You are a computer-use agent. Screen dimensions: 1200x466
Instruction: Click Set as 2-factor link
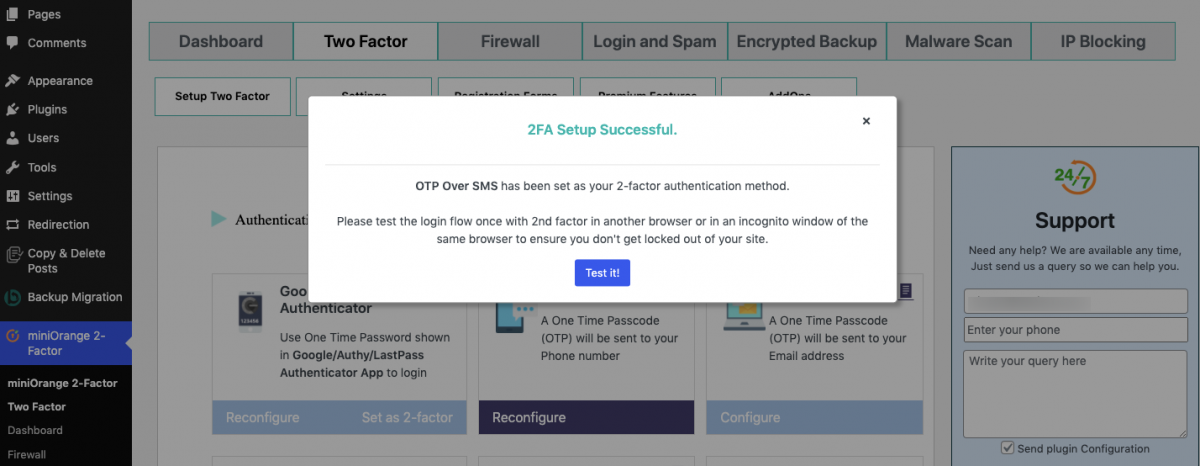pos(407,417)
